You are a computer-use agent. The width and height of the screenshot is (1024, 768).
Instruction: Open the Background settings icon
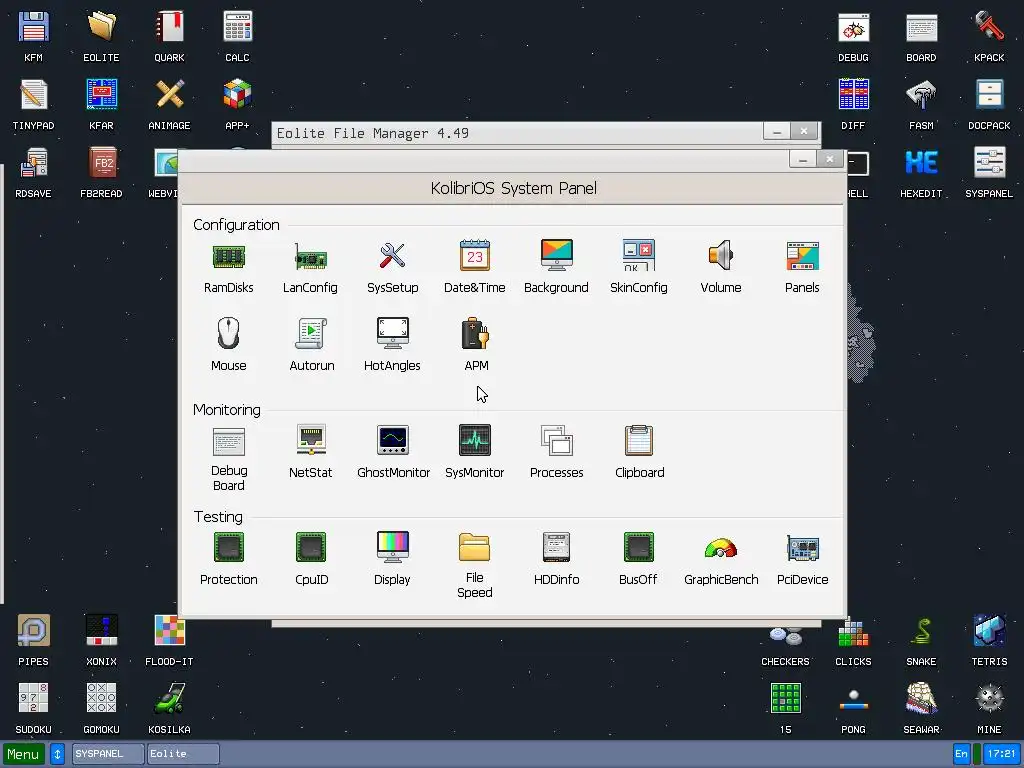click(x=556, y=255)
